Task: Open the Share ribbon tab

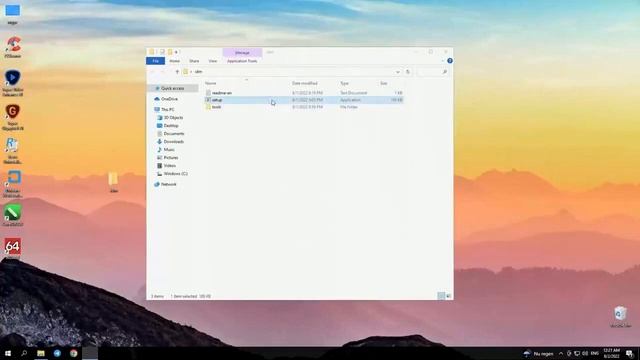Action: 194,61
